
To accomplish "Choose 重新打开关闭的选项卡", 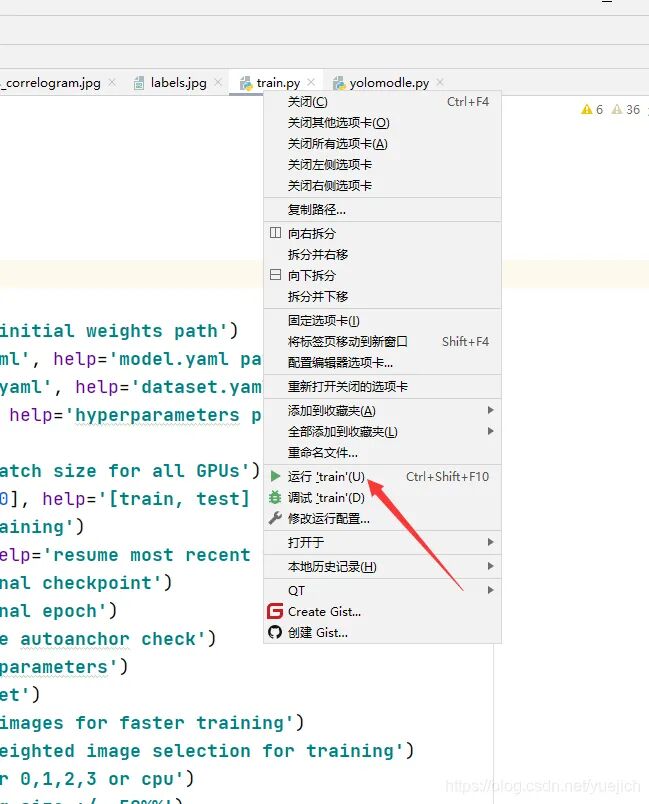I will [x=382, y=387].
